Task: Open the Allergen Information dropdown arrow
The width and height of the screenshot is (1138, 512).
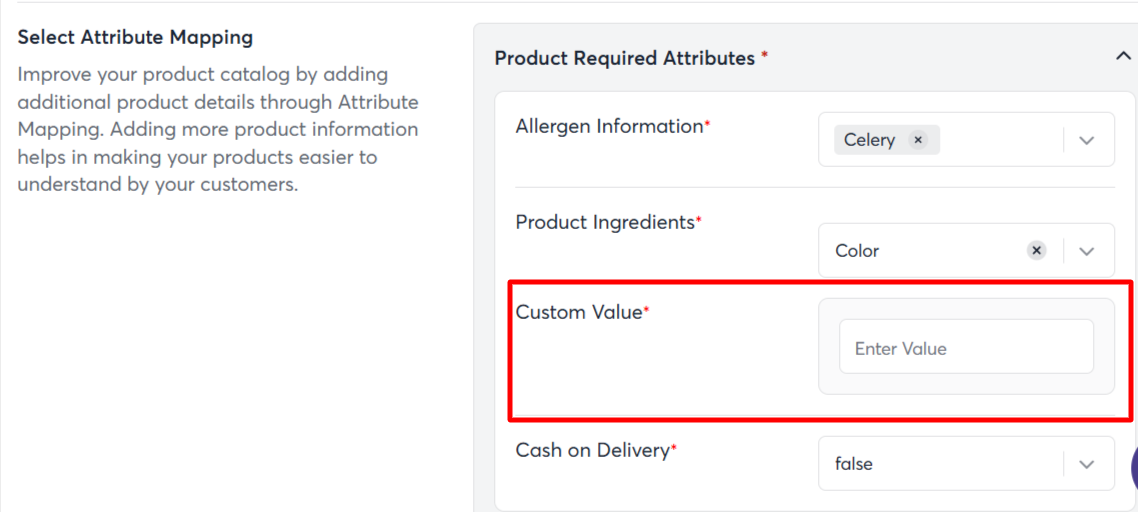Action: tap(1088, 140)
